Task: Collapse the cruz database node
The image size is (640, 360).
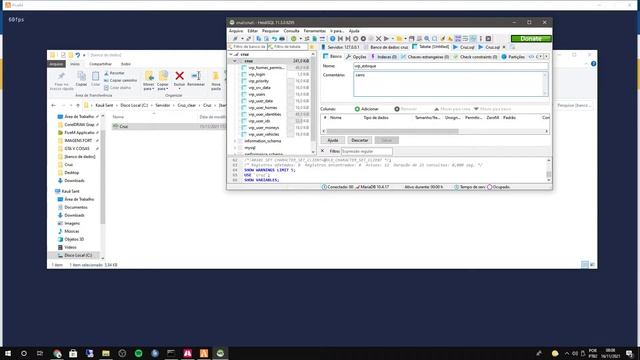Action: [235, 61]
